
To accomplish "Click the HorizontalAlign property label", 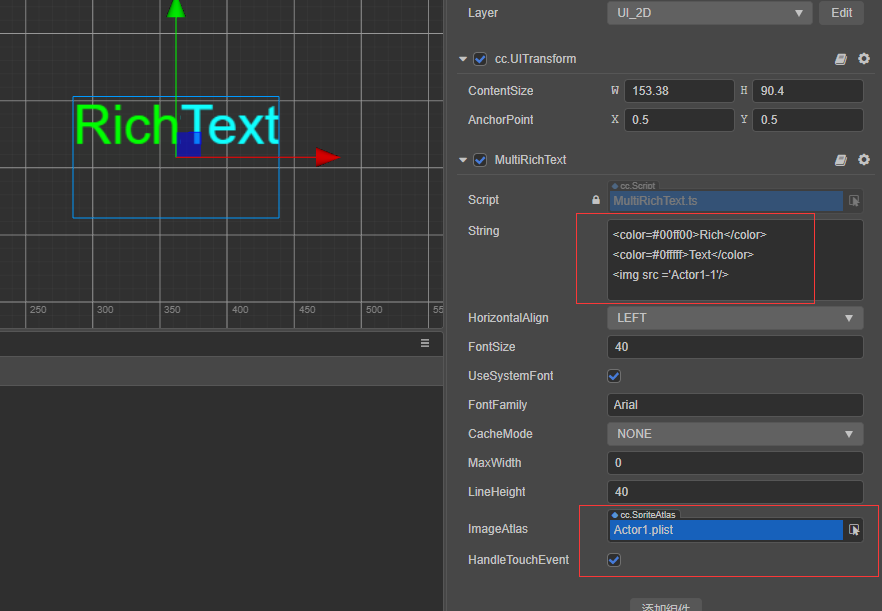I will 508,318.
